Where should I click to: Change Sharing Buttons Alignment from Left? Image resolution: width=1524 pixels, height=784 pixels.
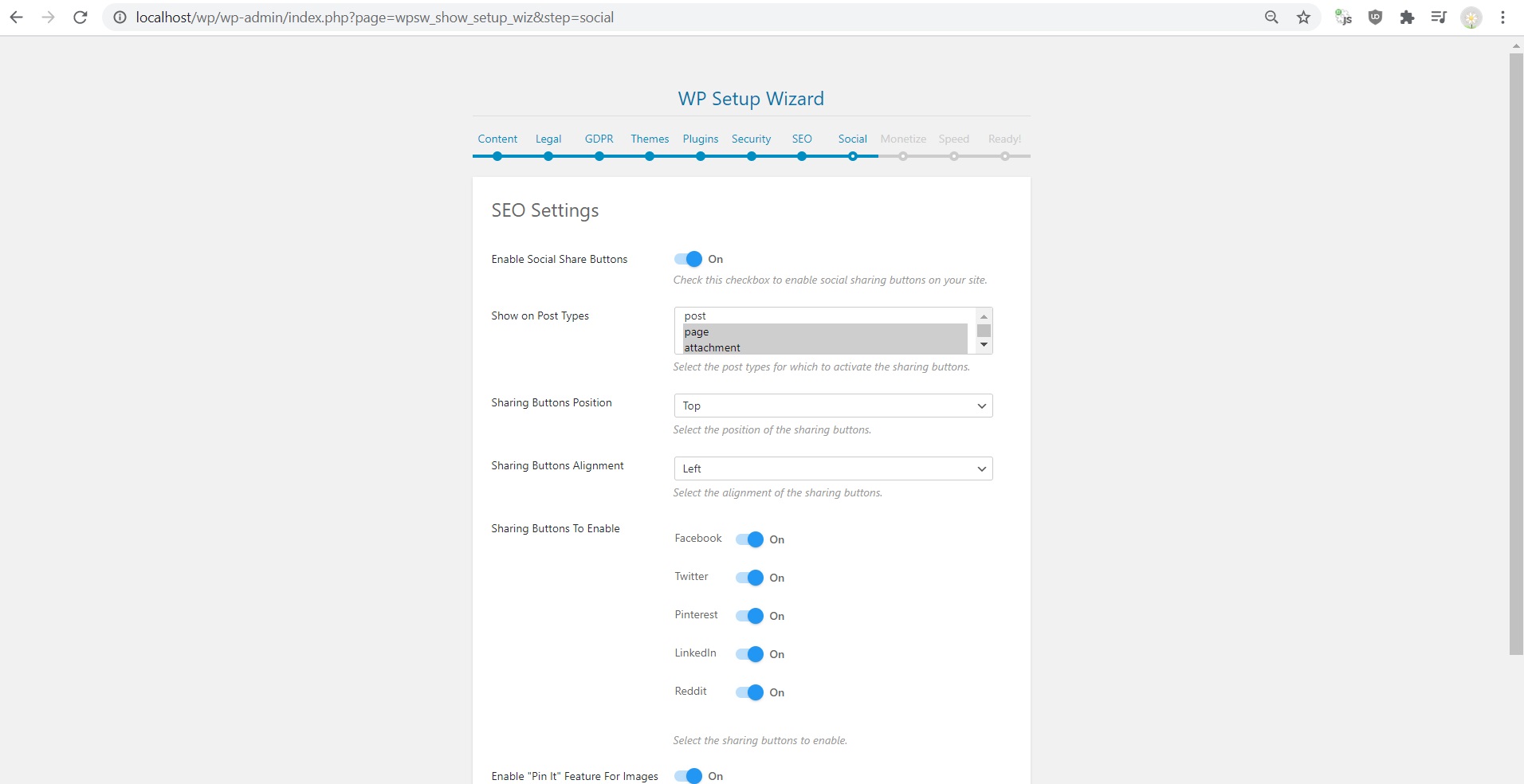pyautogui.click(x=832, y=468)
